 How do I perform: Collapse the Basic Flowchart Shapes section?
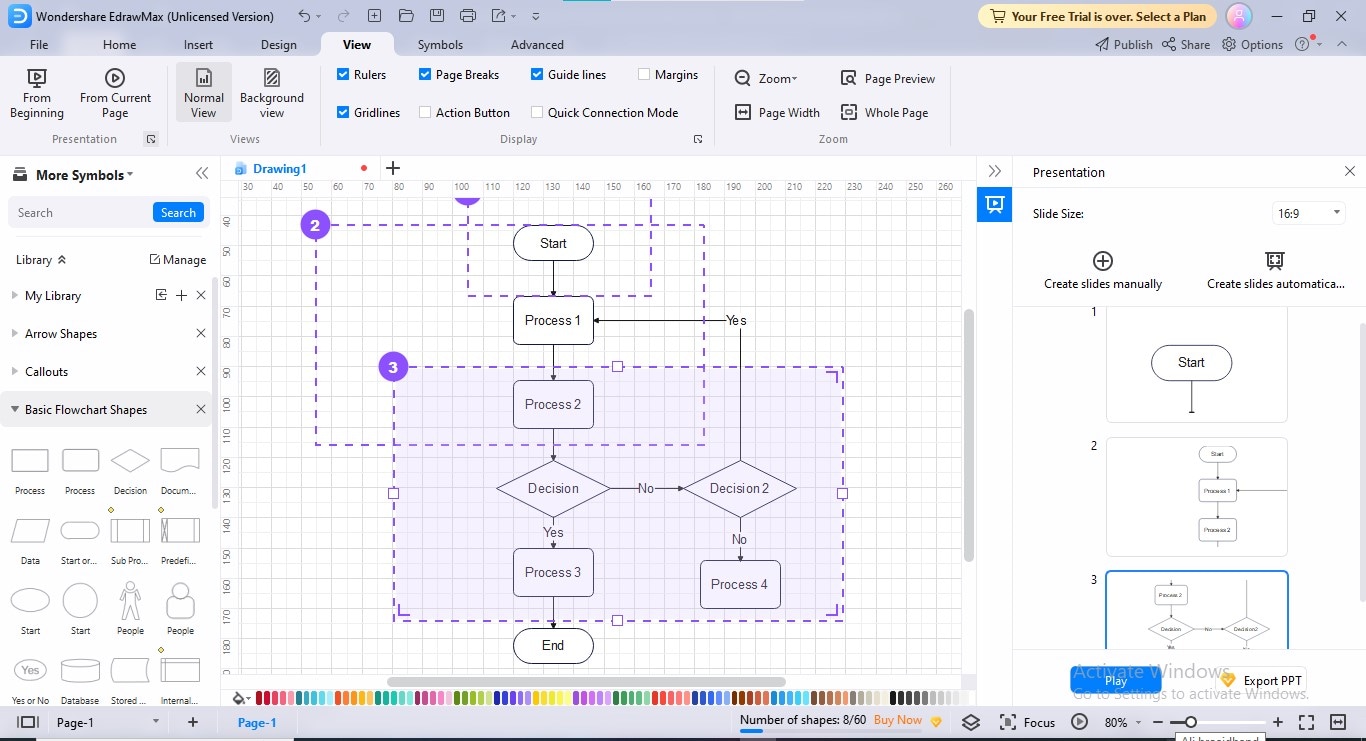(x=15, y=410)
